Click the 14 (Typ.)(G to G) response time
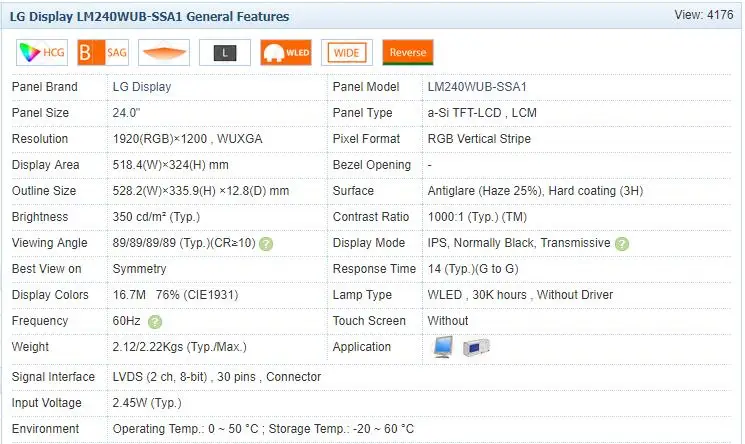Screen dimensions: 745x444 pos(473,269)
